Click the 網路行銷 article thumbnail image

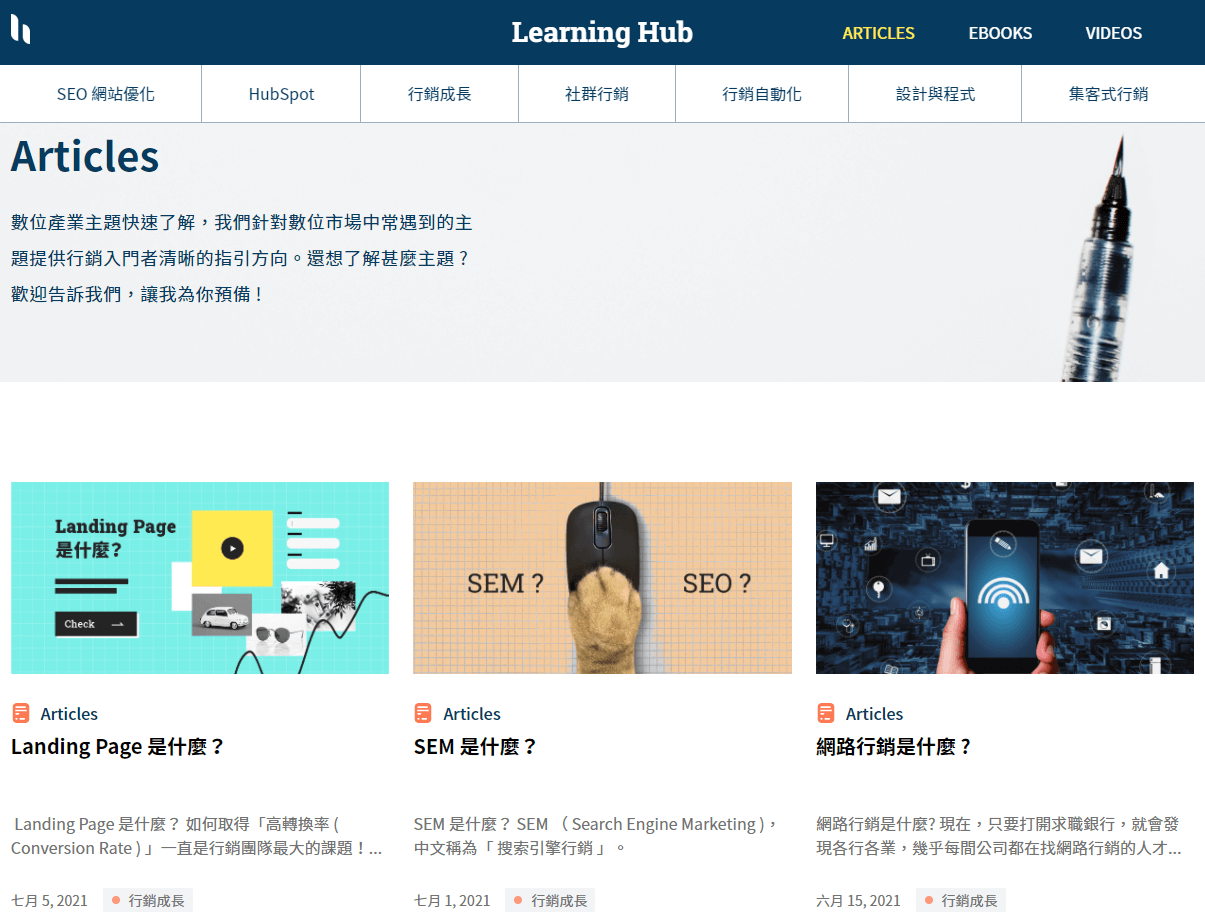[1004, 577]
